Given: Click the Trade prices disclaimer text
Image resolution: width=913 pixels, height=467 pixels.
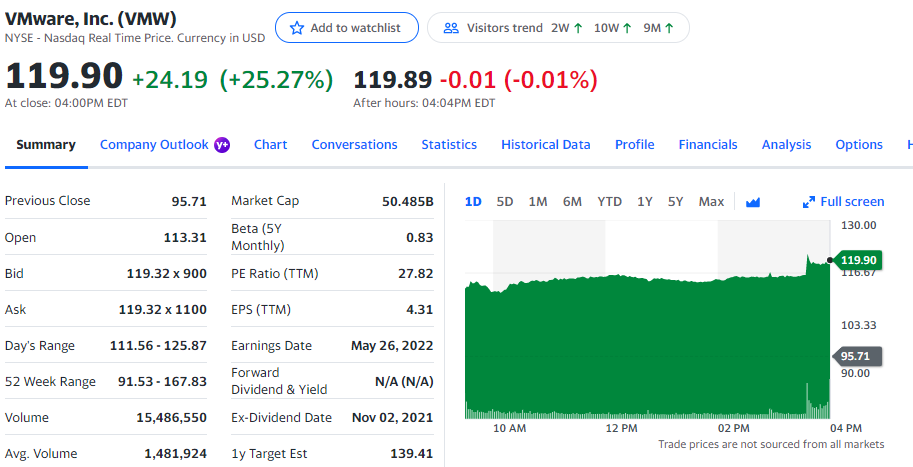Looking at the screenshot, I should coord(771,444).
